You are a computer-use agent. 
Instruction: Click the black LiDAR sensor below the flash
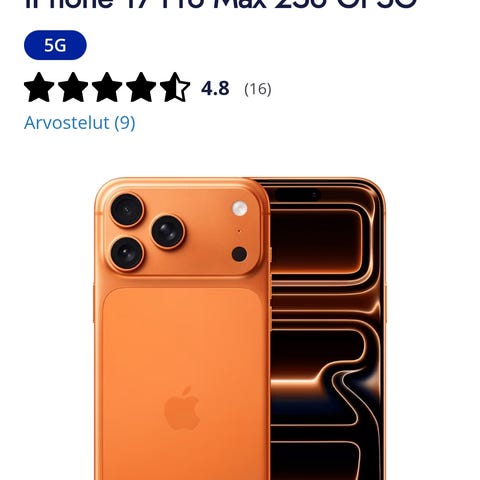239,254
